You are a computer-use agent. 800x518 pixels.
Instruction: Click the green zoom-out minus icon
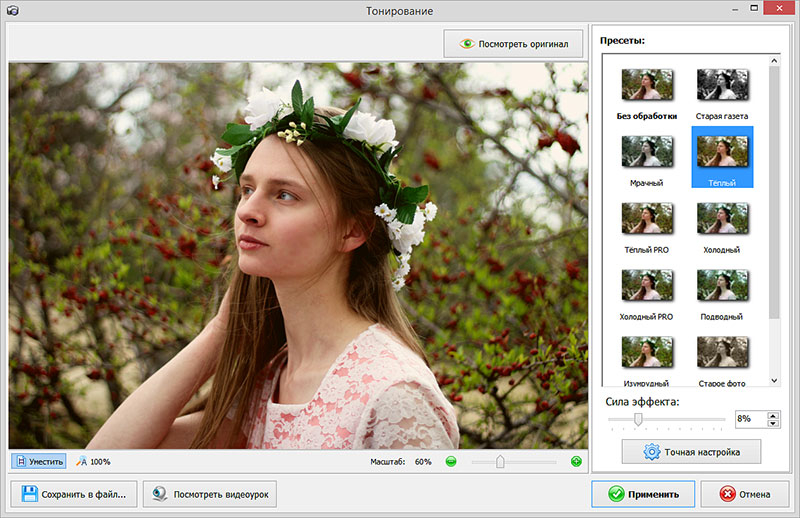(x=451, y=462)
